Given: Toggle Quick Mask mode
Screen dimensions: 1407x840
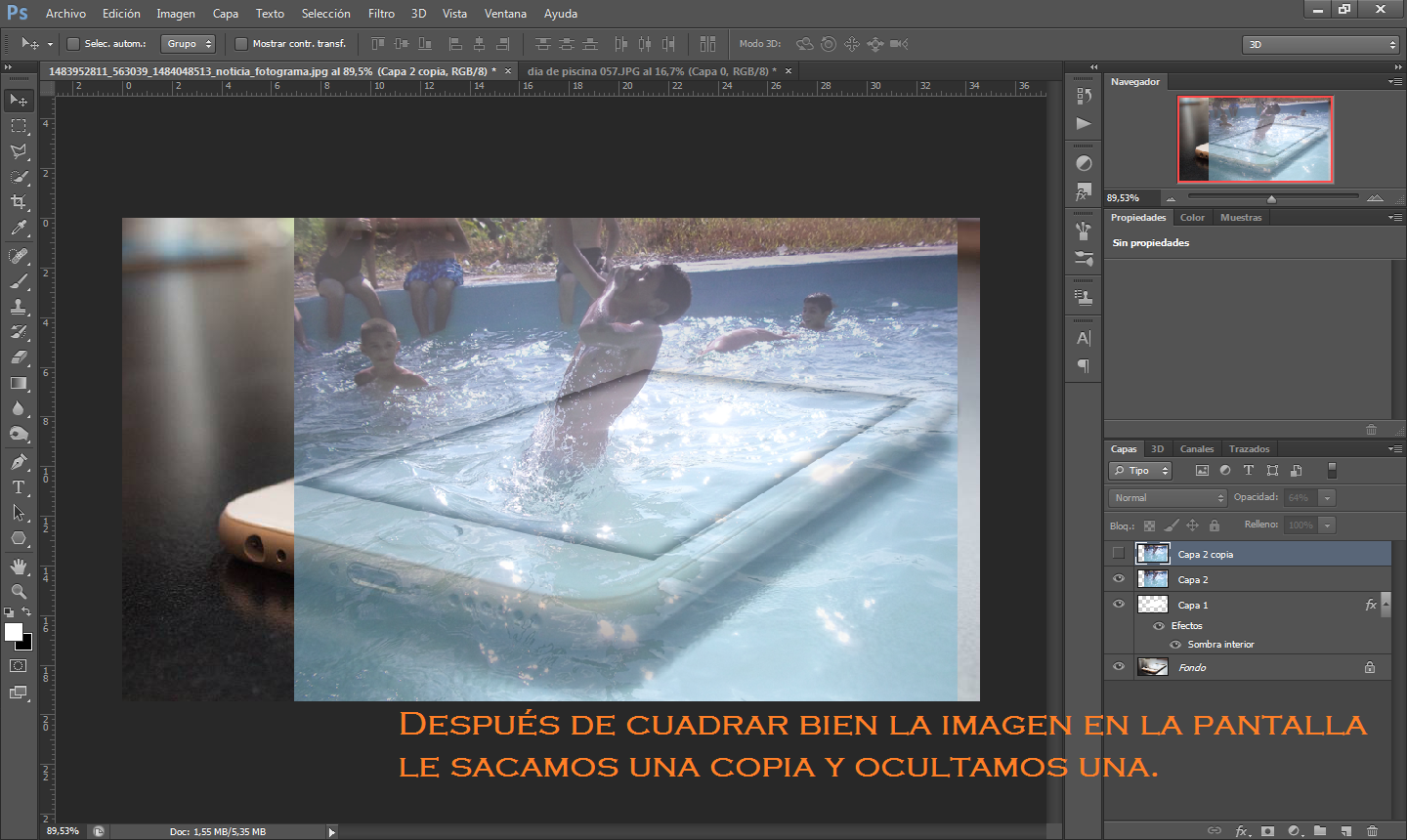Looking at the screenshot, I should (19, 666).
